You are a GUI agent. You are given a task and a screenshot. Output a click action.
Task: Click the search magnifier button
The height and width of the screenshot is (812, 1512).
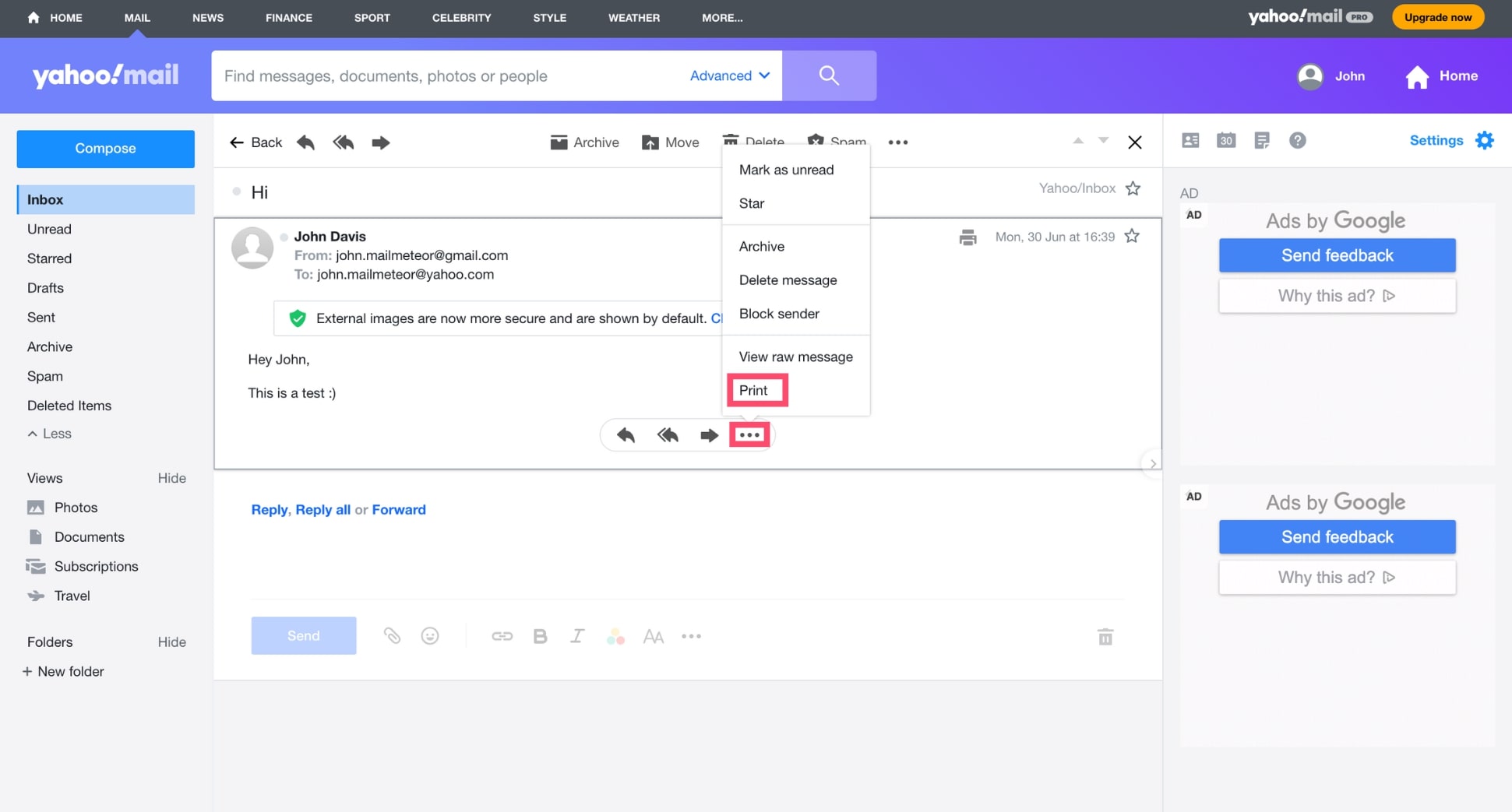(829, 76)
